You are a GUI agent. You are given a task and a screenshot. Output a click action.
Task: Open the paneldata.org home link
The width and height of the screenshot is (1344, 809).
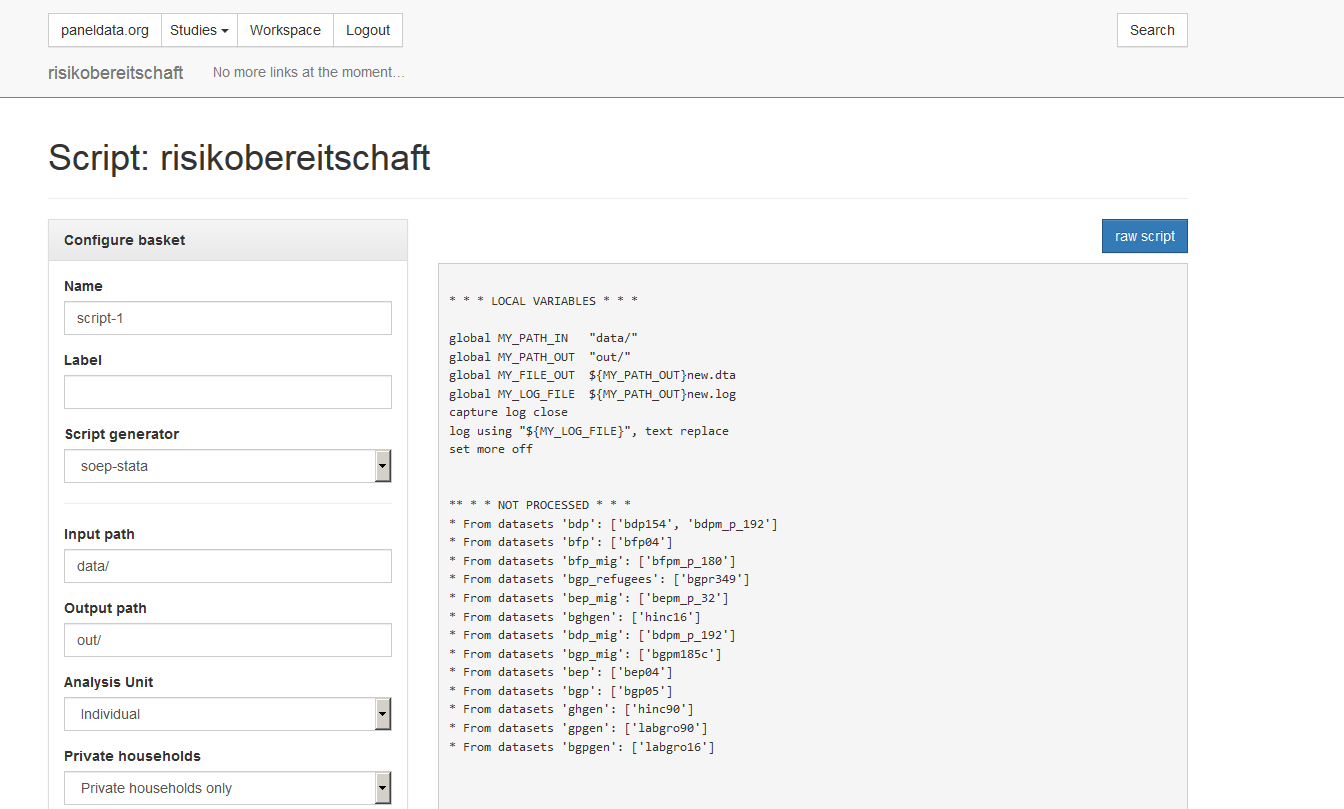coord(104,30)
